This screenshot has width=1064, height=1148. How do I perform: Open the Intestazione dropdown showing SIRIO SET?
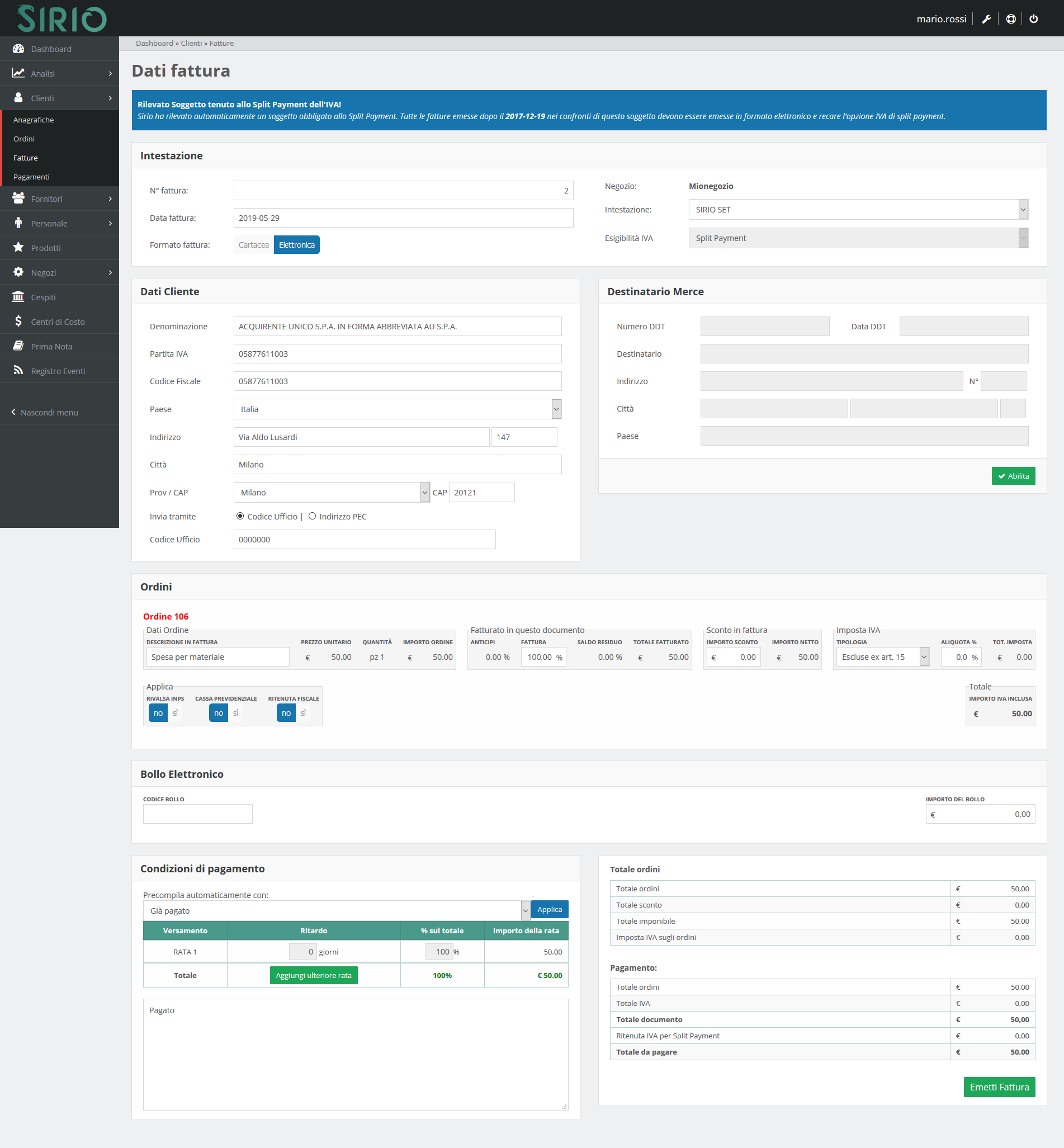coord(857,210)
